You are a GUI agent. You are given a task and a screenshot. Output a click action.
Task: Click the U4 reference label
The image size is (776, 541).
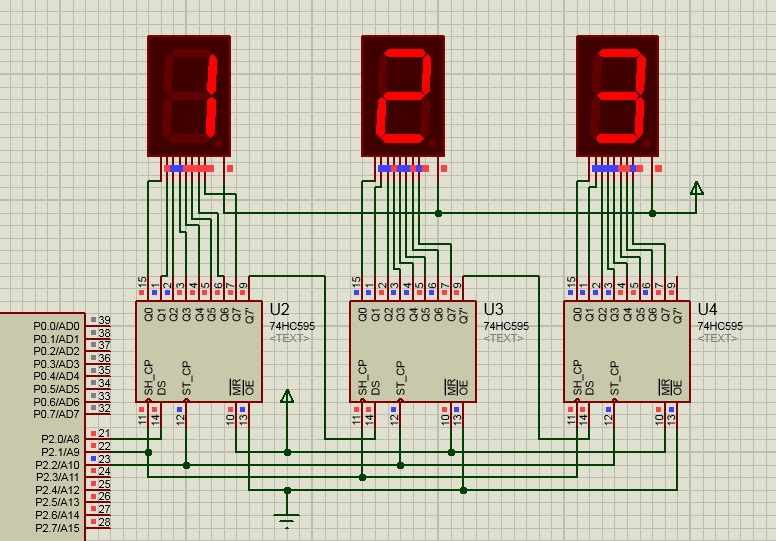pos(707,309)
